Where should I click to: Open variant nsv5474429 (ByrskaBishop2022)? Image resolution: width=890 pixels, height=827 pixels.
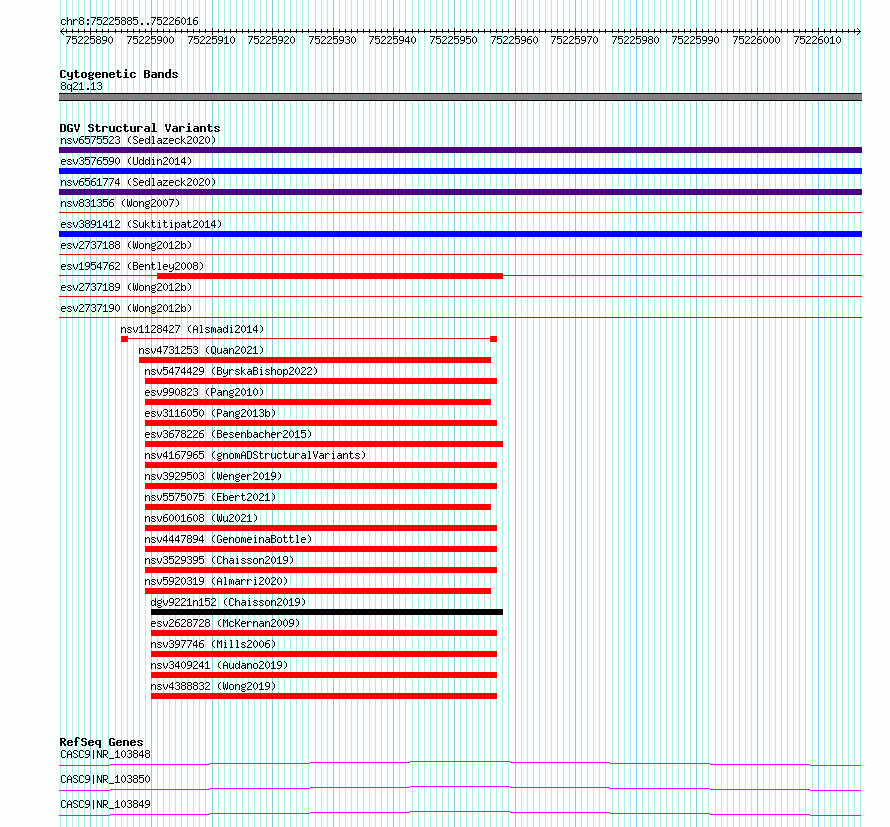point(231,371)
